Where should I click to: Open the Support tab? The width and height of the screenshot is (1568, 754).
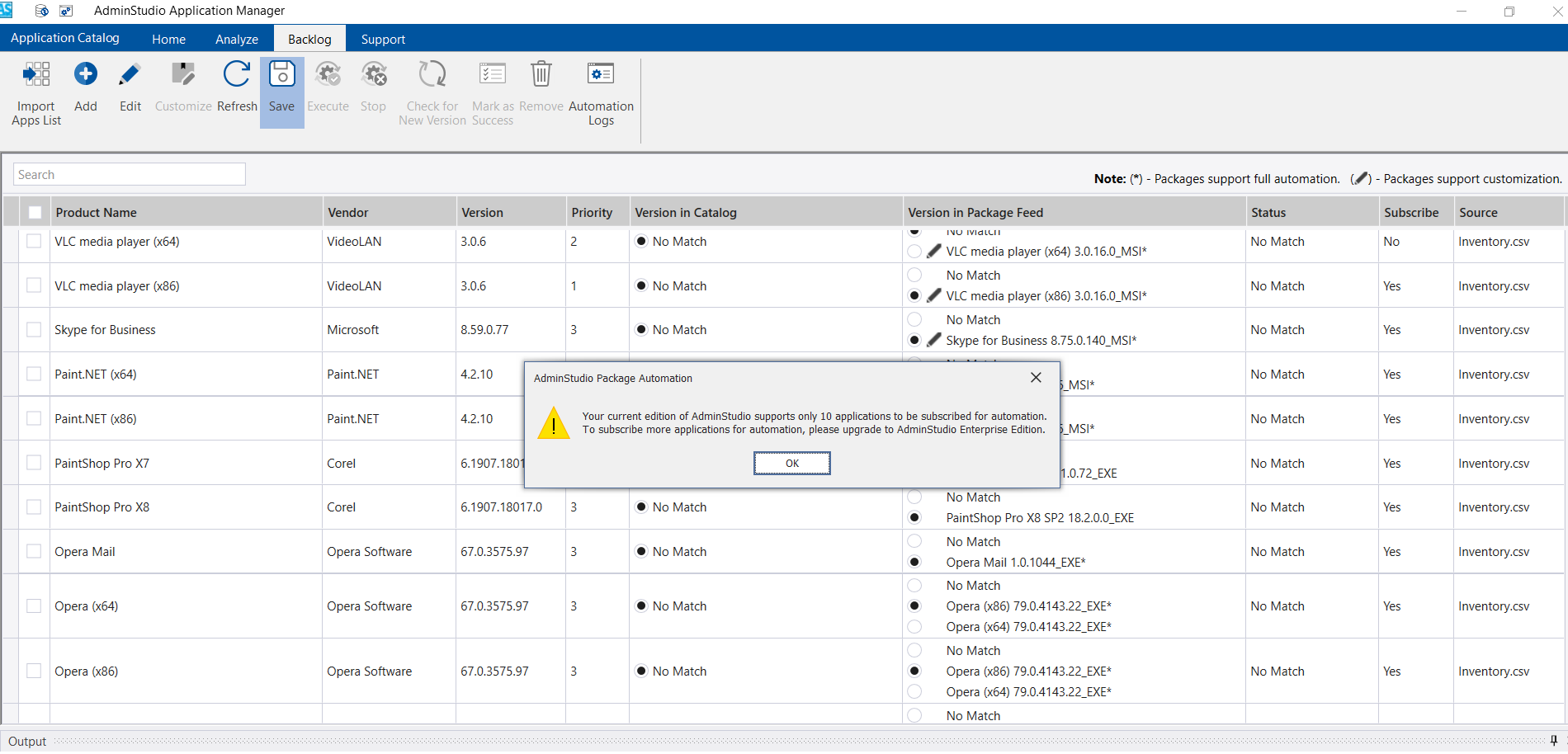pos(383,39)
